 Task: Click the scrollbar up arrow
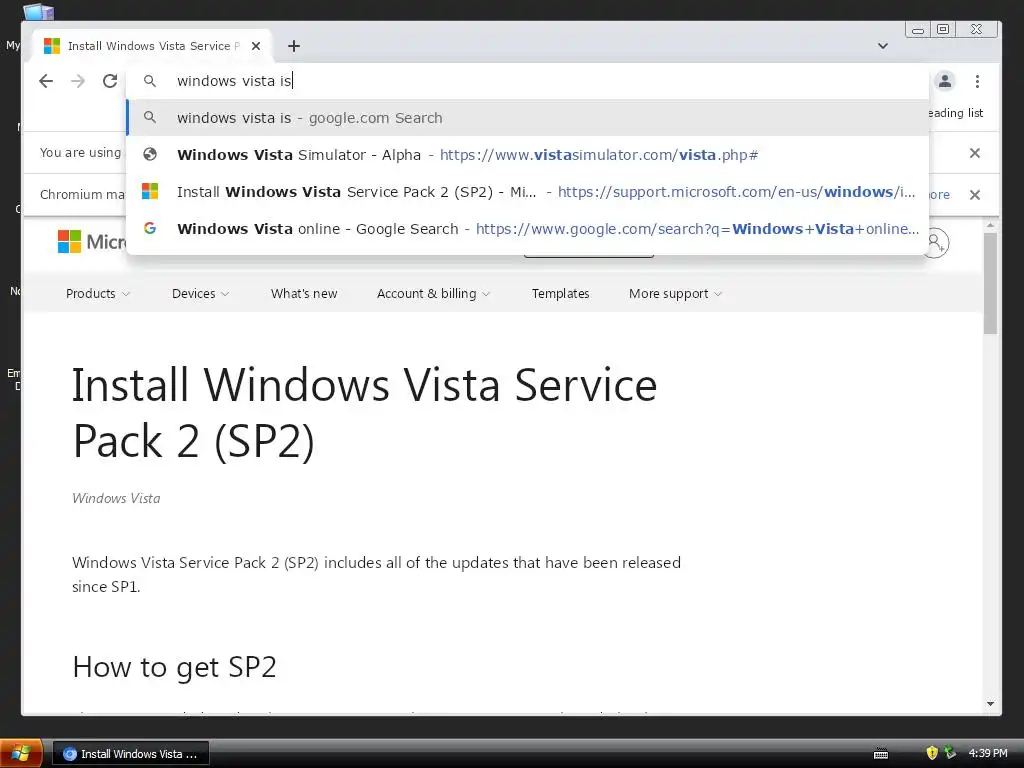990,225
